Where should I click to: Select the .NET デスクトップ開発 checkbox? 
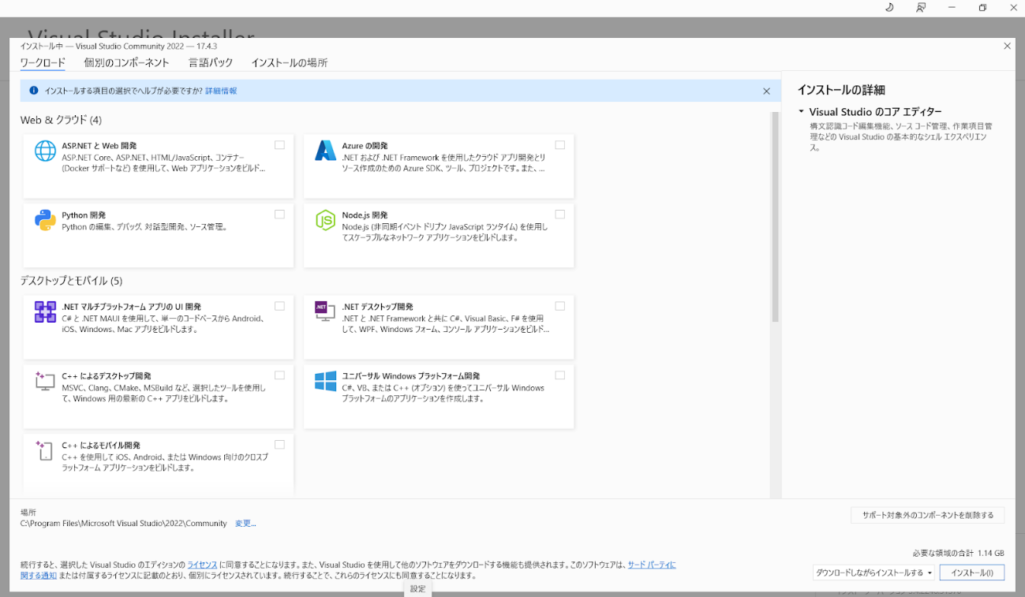[560, 306]
